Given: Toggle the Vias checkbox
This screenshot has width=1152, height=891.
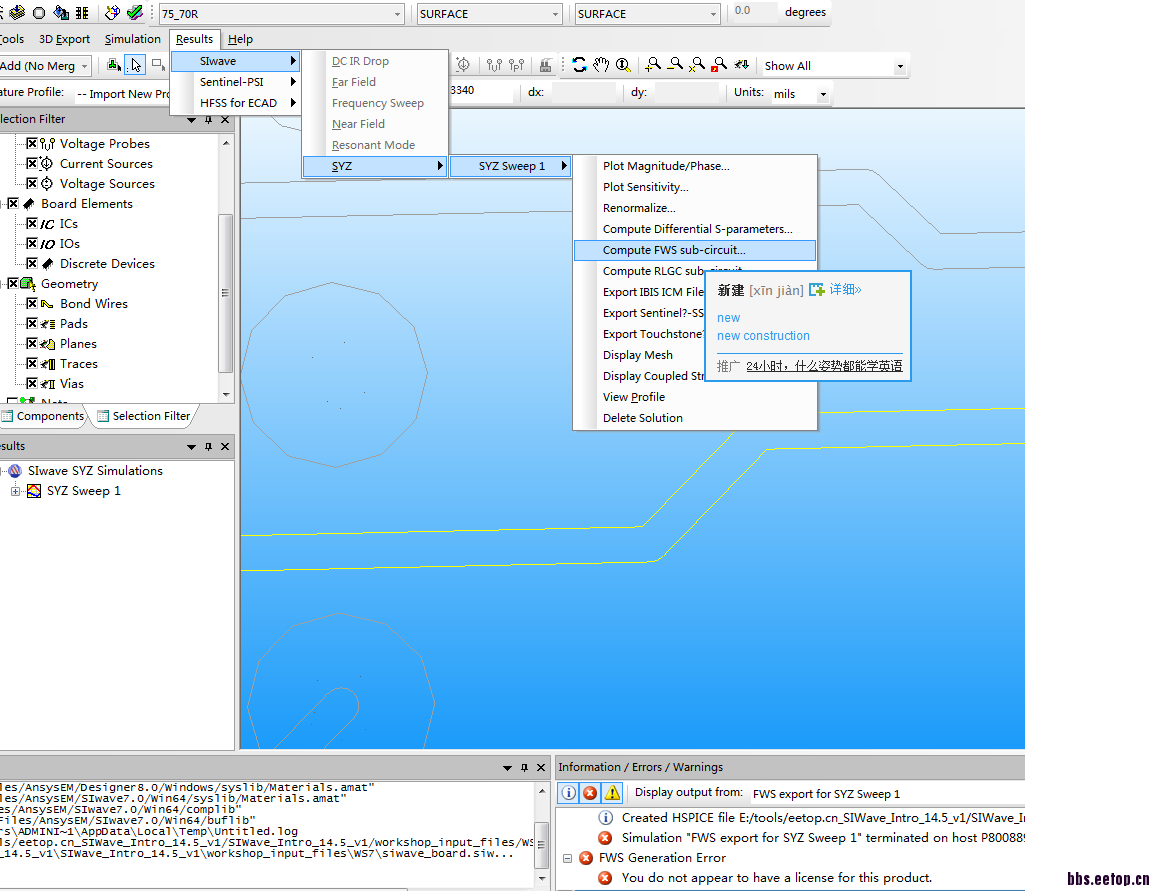Looking at the screenshot, I should tap(32, 383).
